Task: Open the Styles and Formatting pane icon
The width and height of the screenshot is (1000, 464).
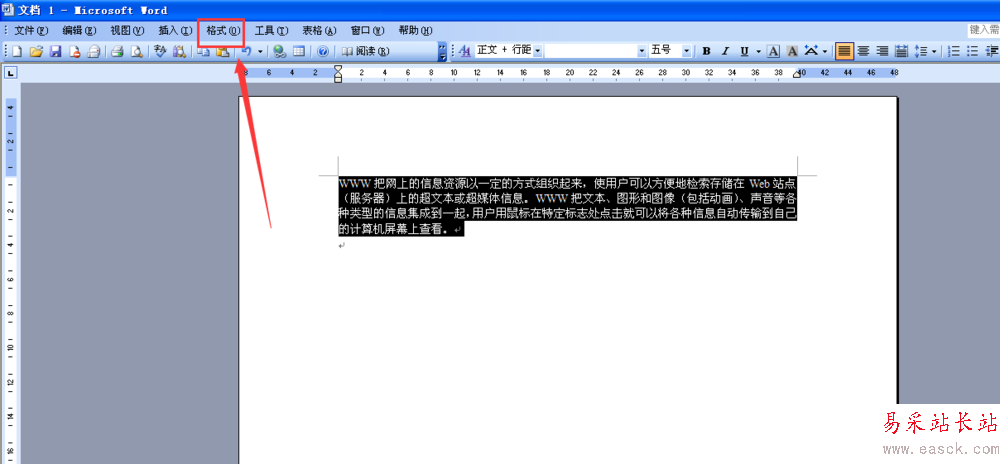Action: click(x=464, y=51)
